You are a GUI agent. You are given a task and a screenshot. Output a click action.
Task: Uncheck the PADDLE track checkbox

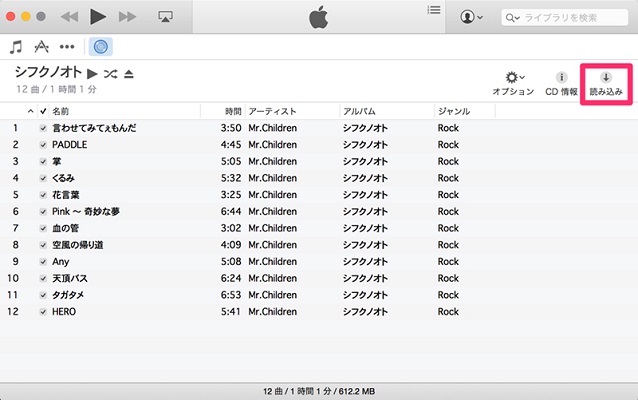click(x=43, y=145)
